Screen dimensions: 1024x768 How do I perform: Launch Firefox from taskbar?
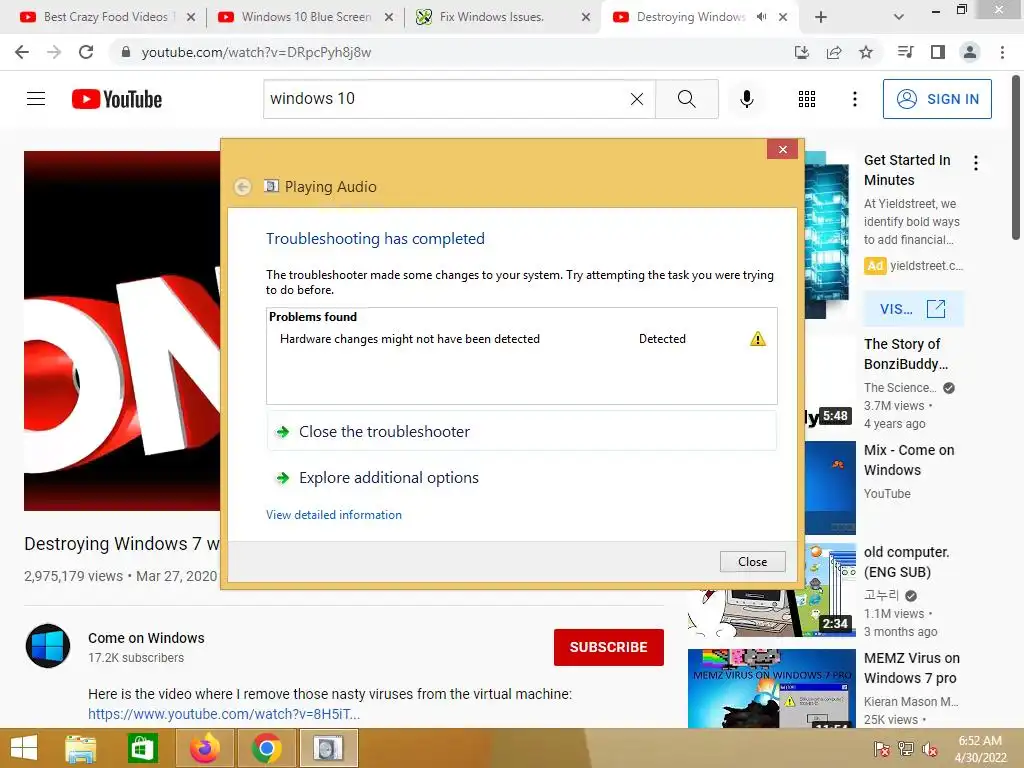click(205, 748)
